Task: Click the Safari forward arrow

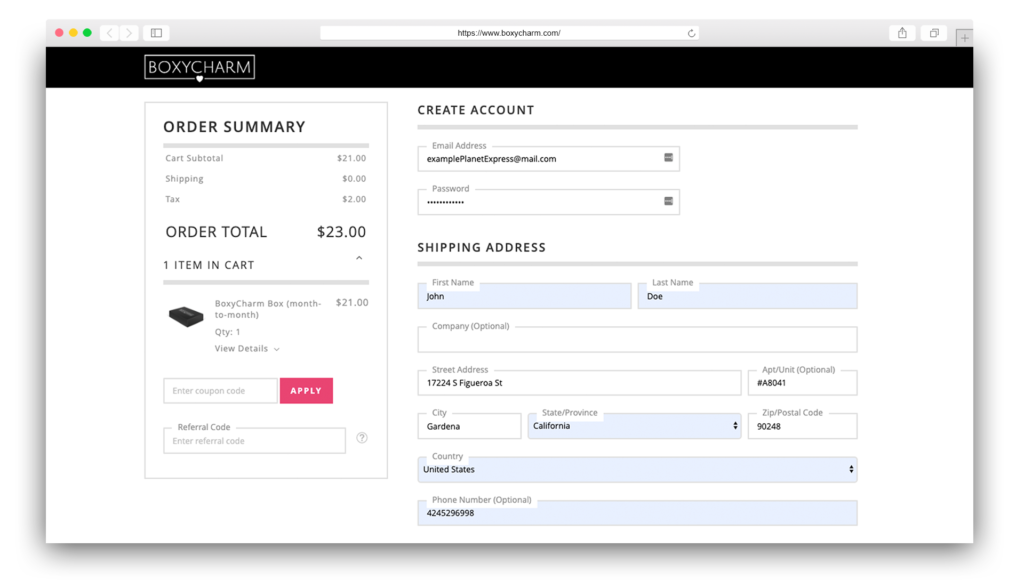Action: click(x=129, y=33)
